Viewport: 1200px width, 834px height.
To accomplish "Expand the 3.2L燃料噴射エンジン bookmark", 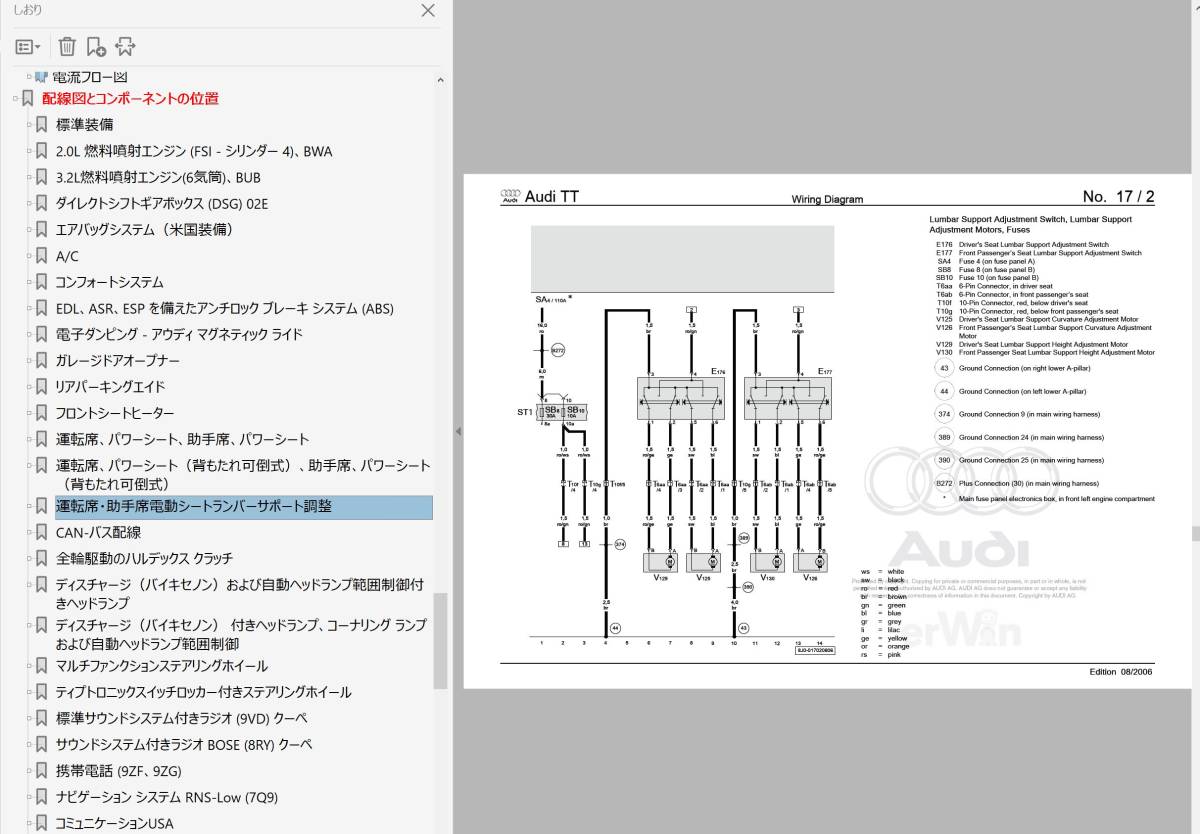I will coord(29,177).
